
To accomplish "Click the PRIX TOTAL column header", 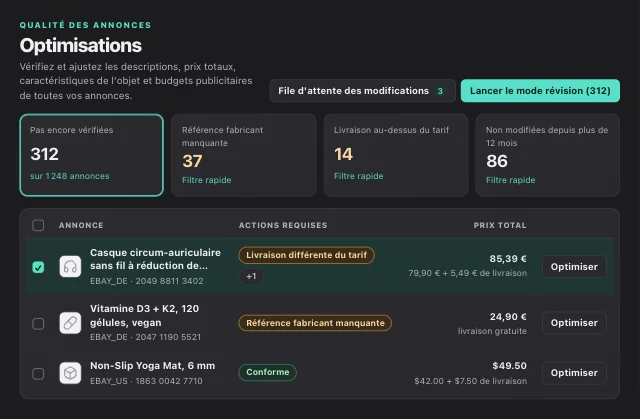I will 500,225.
